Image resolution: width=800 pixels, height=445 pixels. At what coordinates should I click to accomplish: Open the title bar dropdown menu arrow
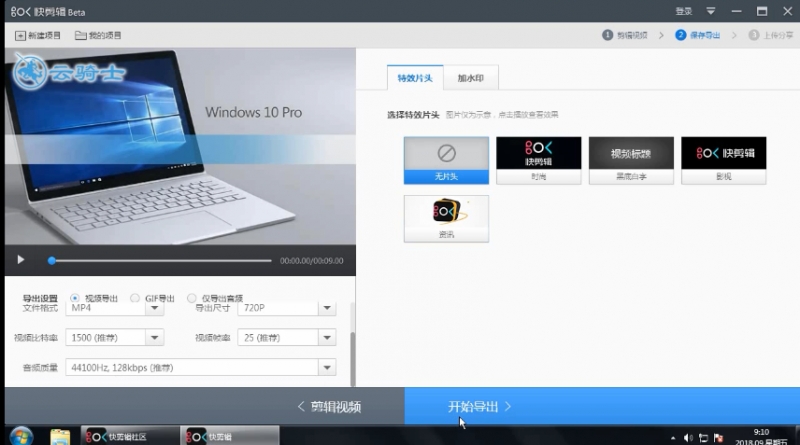[710, 11]
